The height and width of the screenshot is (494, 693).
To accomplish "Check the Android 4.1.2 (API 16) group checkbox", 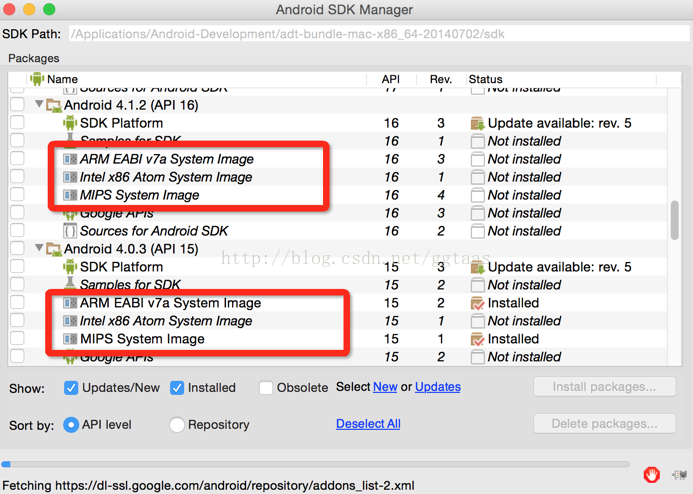I will (x=17, y=105).
